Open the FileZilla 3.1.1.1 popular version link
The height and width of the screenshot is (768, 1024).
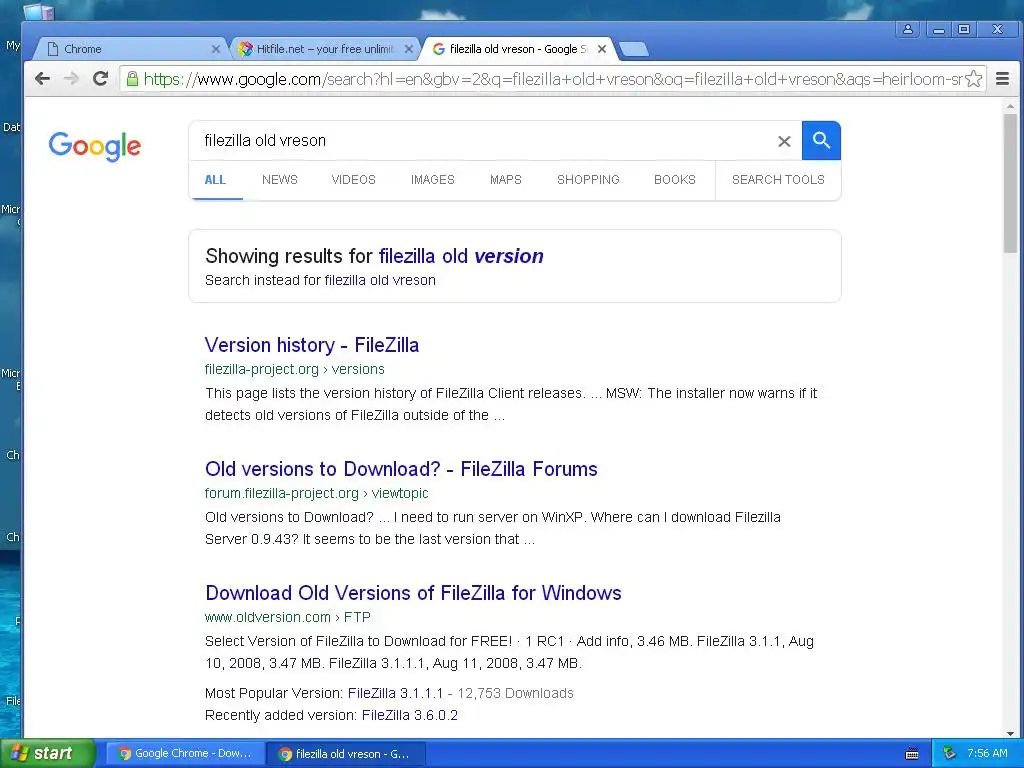(395, 693)
